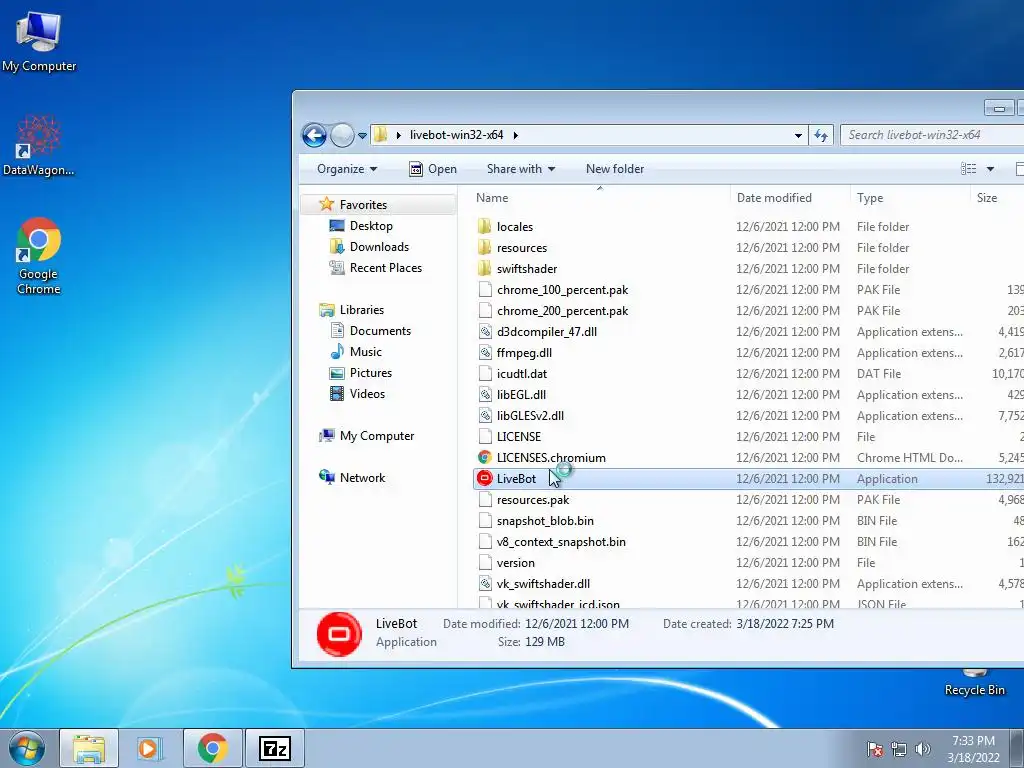Open Windows Explorer from the taskbar
The width and height of the screenshot is (1024, 768).
[x=89, y=748]
